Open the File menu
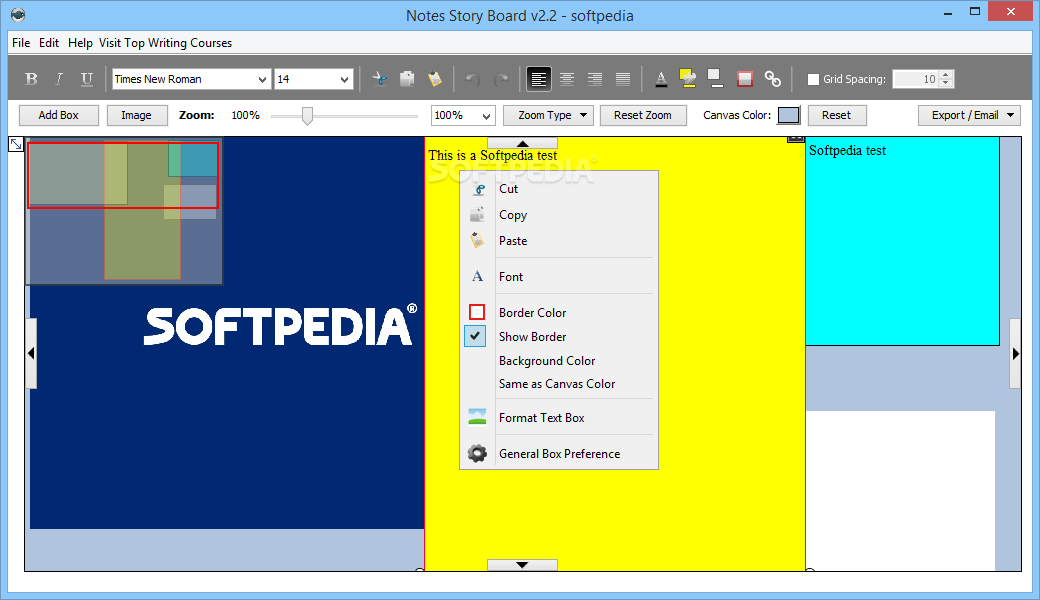This screenshot has width=1040, height=600. (21, 42)
